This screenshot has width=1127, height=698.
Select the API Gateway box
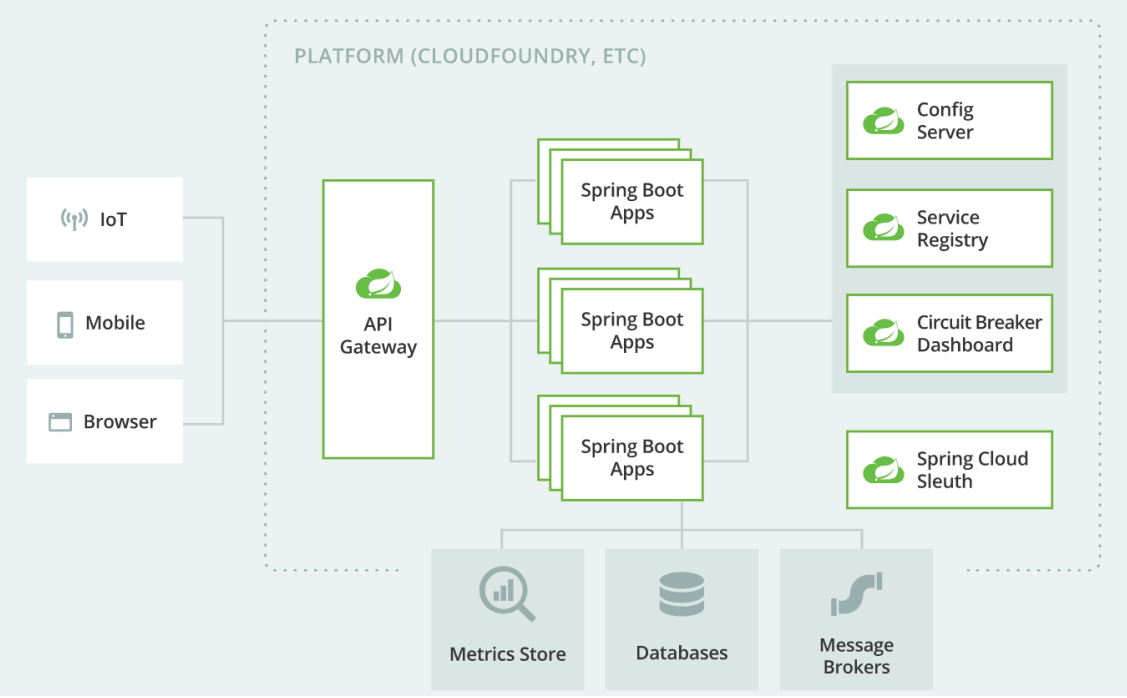tap(378, 319)
